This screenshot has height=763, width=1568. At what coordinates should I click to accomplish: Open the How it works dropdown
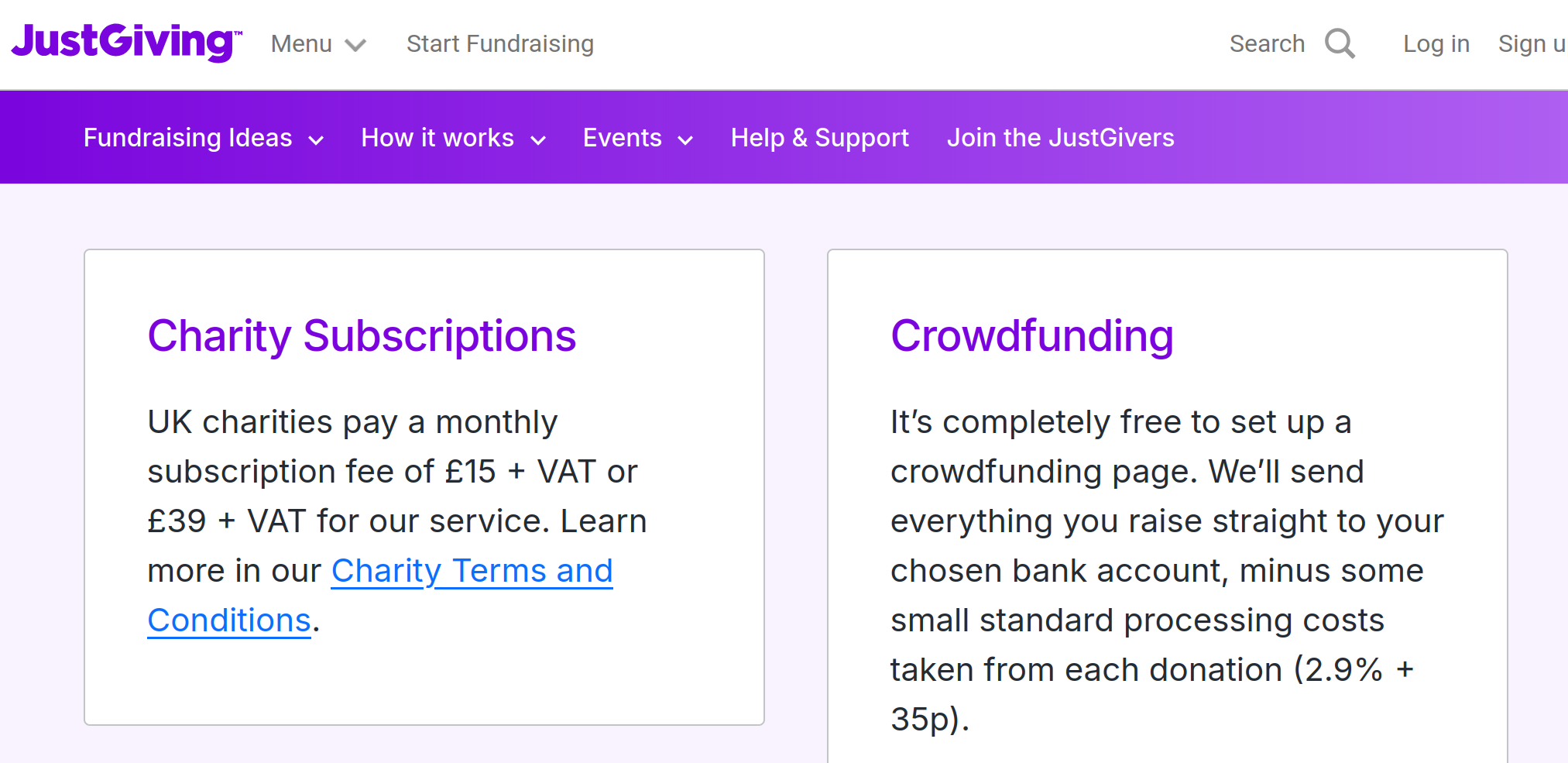437,137
